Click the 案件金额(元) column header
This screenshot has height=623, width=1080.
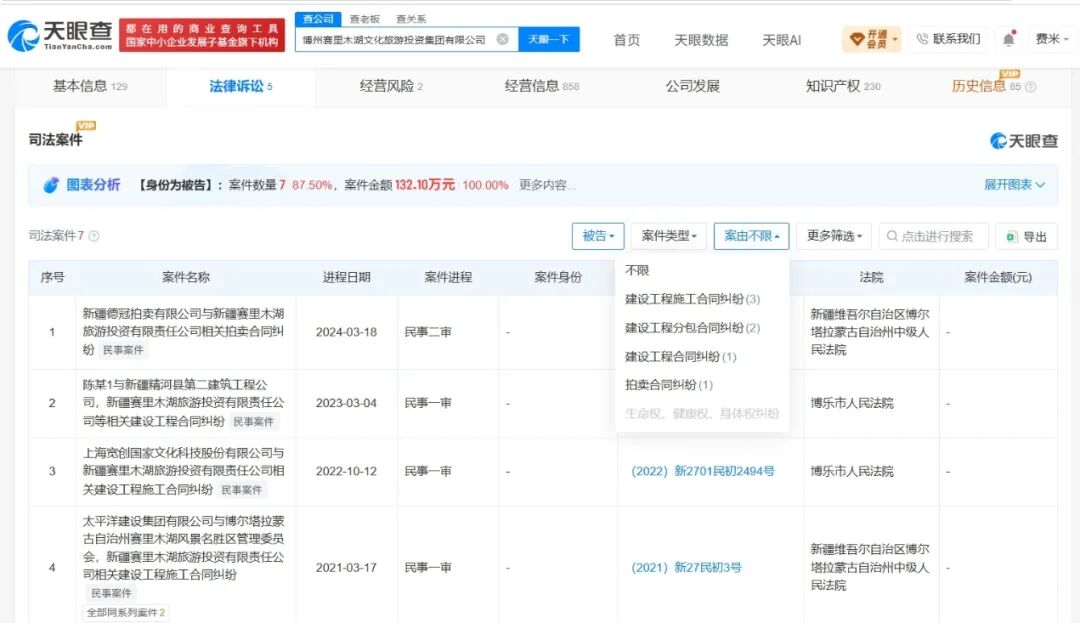click(x=997, y=277)
